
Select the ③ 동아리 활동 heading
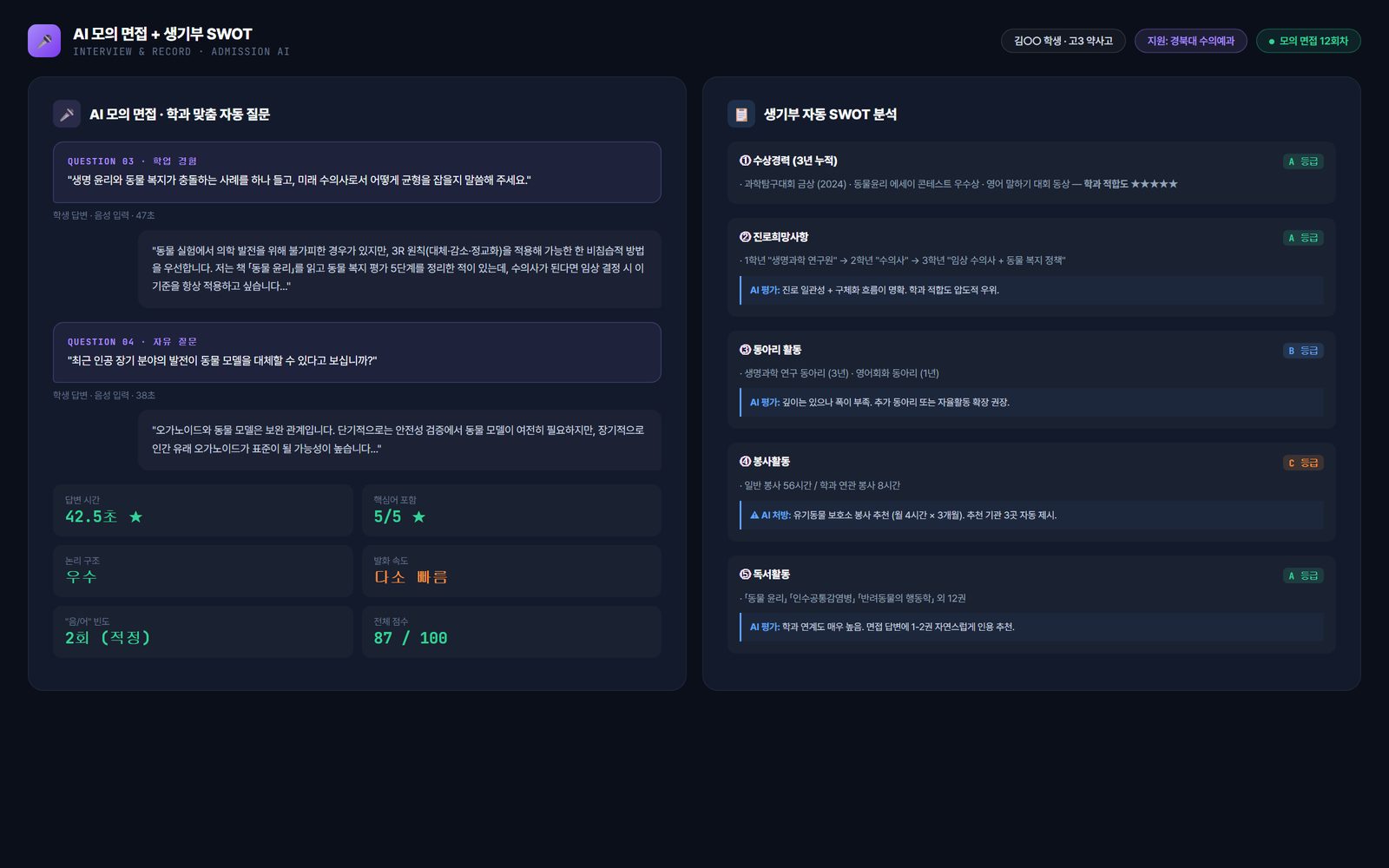(770, 350)
